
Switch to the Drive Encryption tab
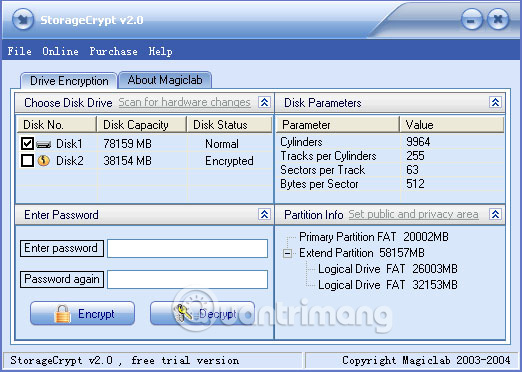point(69,81)
